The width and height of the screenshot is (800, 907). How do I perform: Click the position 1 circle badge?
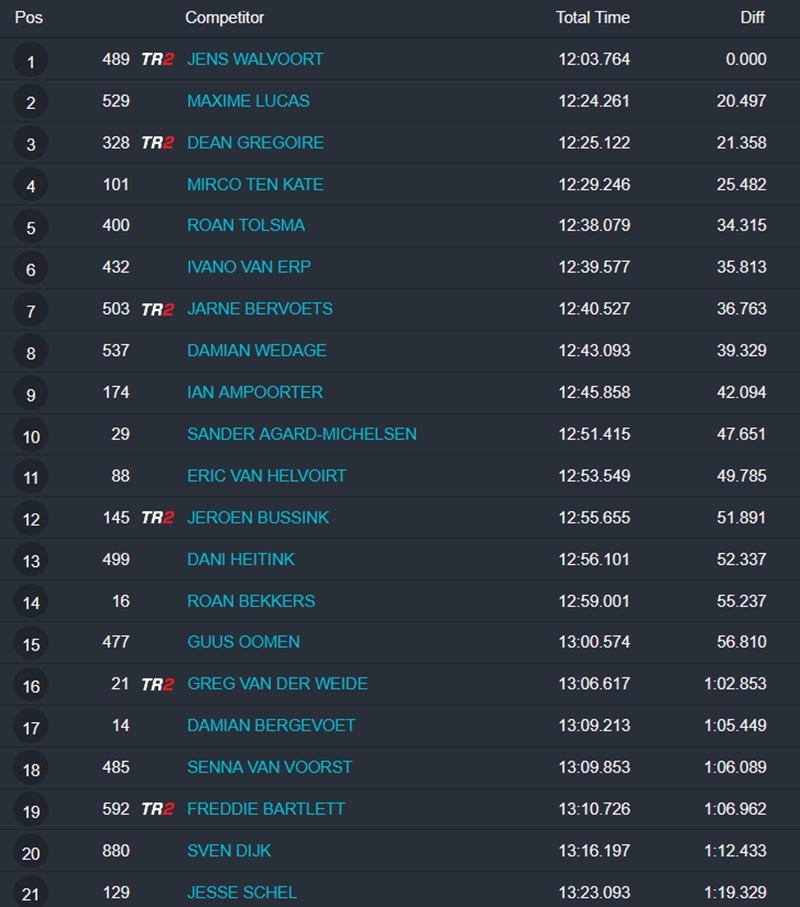tap(31, 62)
